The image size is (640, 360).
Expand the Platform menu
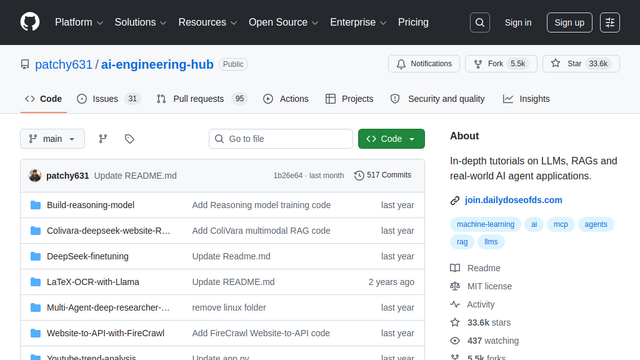(x=79, y=22)
